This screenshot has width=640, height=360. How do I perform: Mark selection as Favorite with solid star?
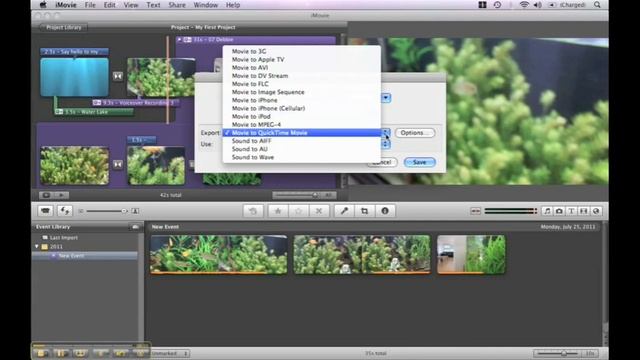coord(278,211)
